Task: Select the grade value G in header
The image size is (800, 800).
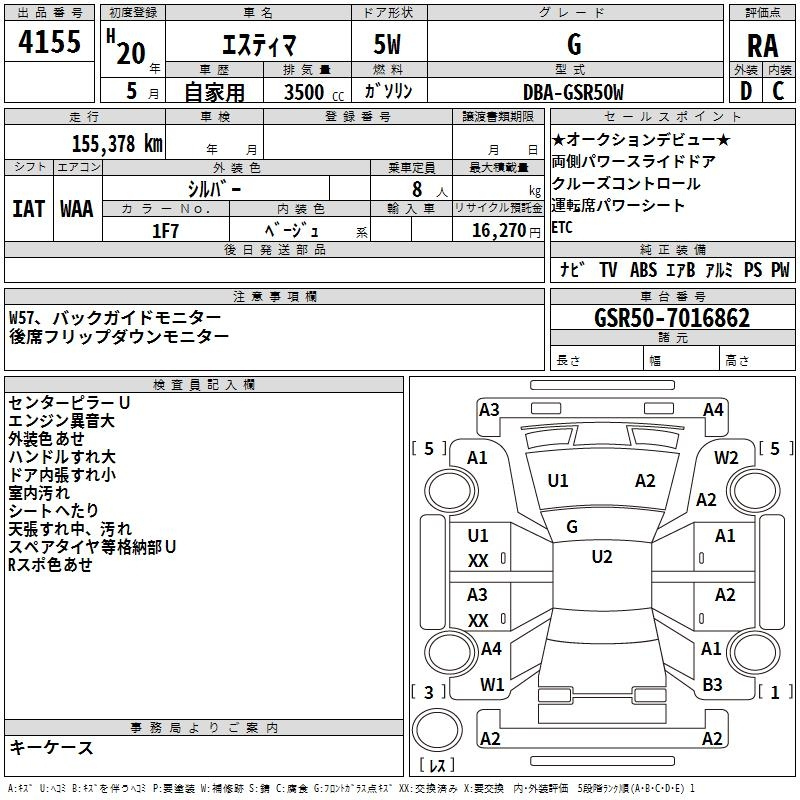Action: coord(574,44)
